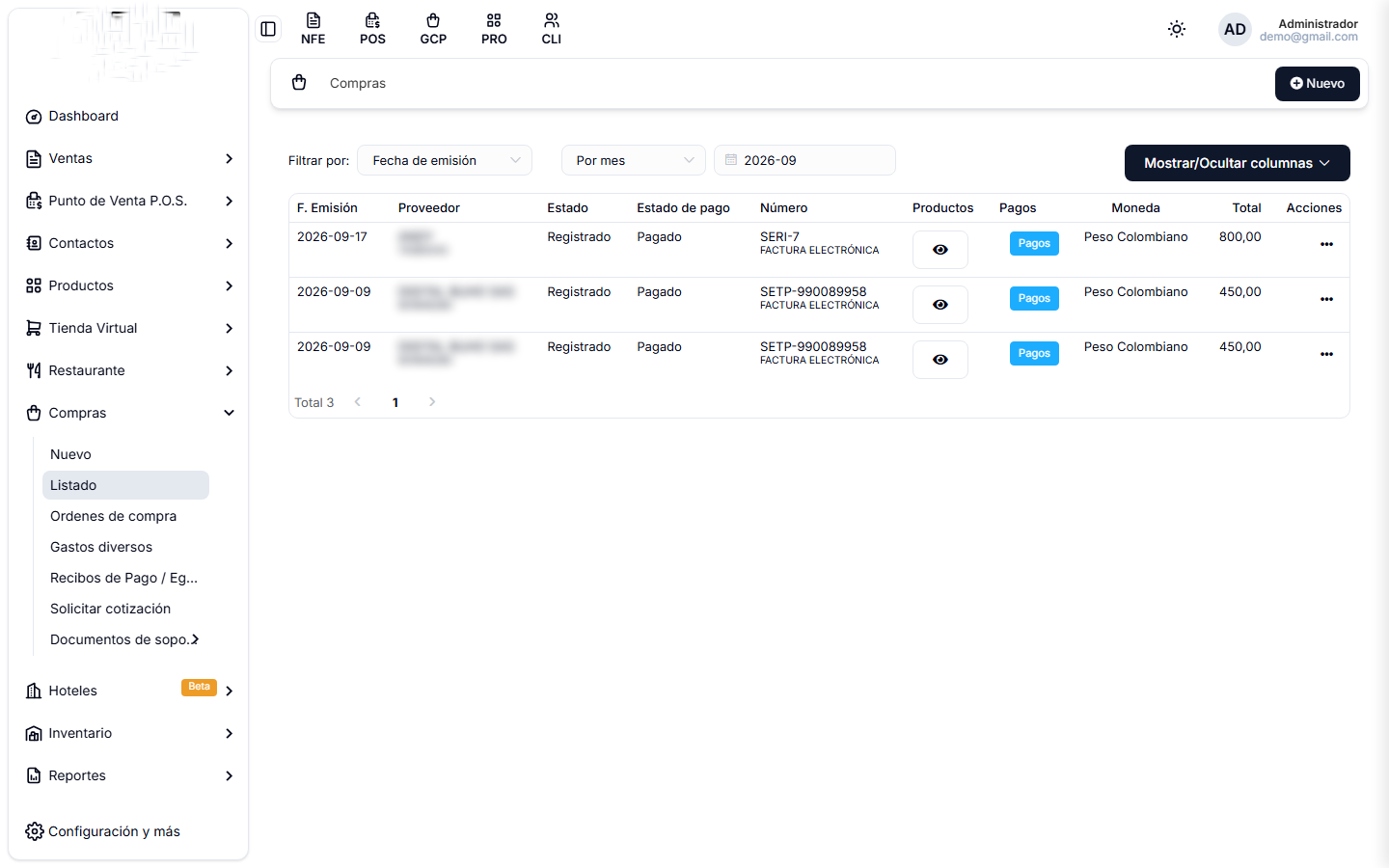Click the 2026-09 month picker field

click(x=804, y=160)
